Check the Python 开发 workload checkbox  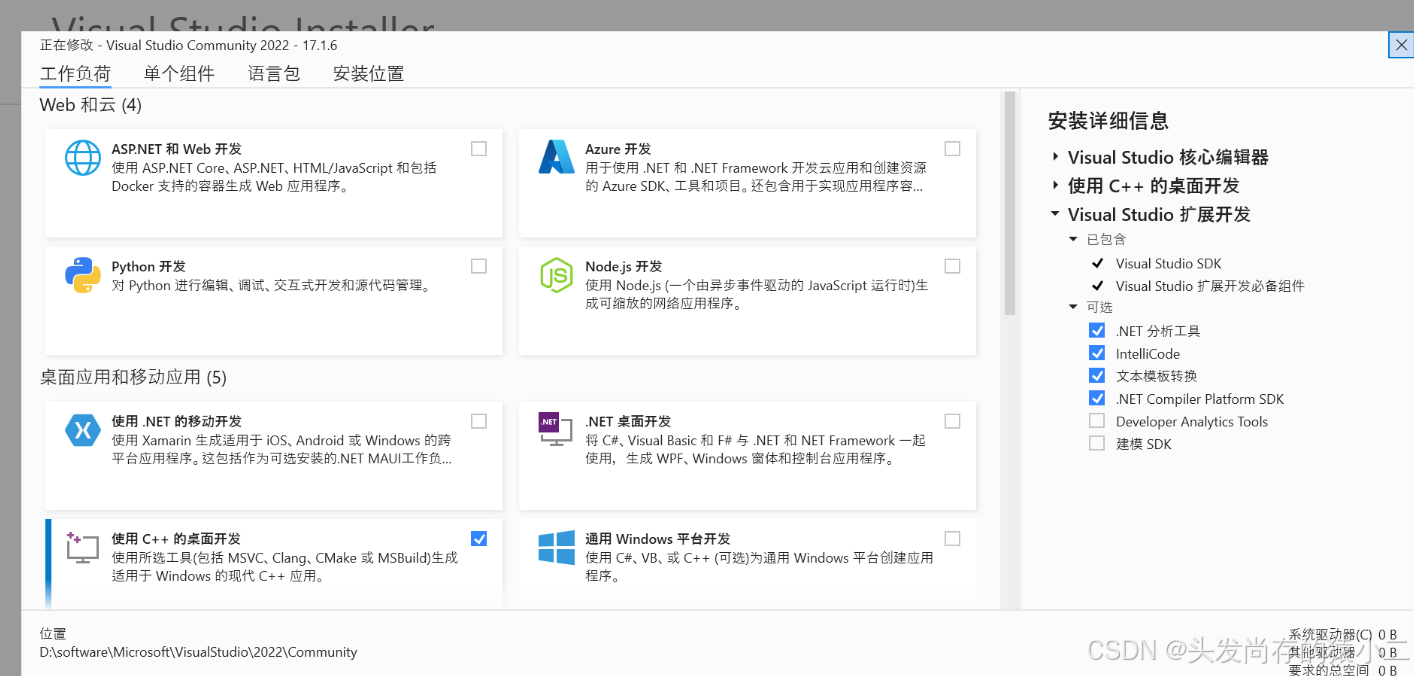(479, 266)
